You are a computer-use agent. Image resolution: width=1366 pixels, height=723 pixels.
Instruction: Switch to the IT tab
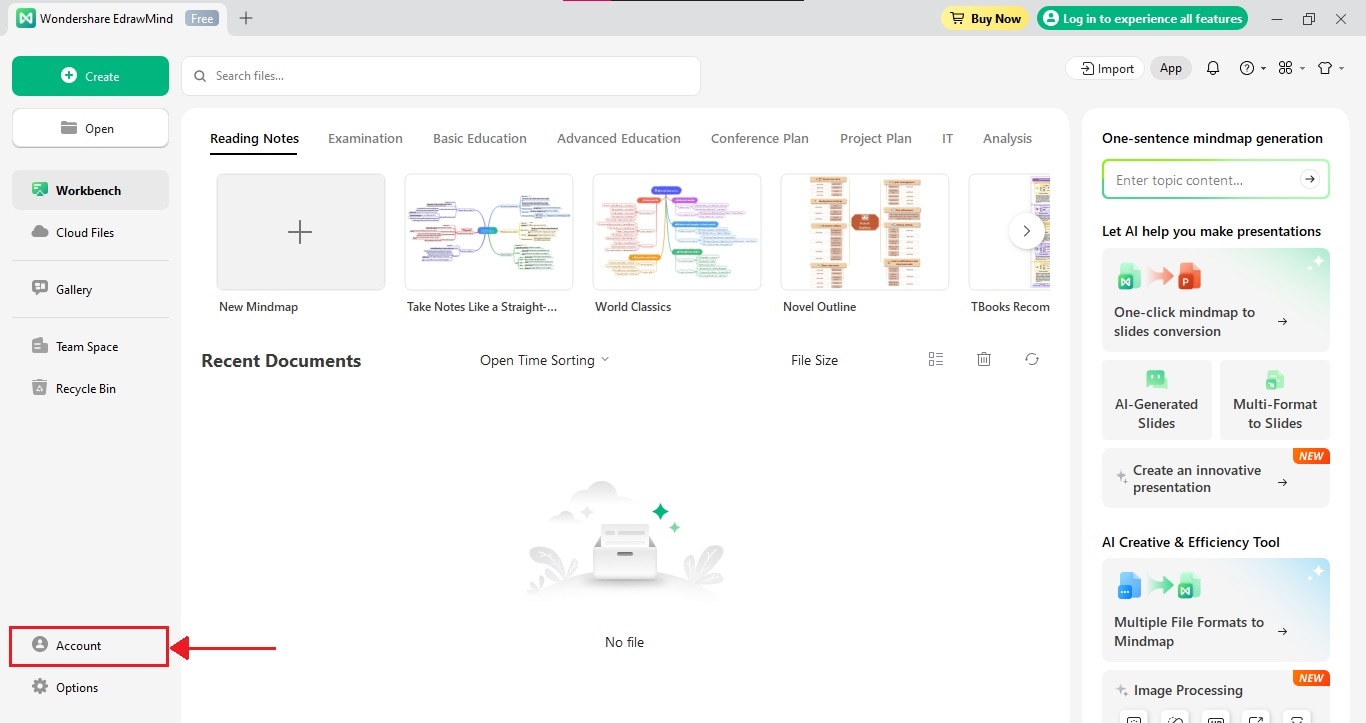click(x=947, y=138)
